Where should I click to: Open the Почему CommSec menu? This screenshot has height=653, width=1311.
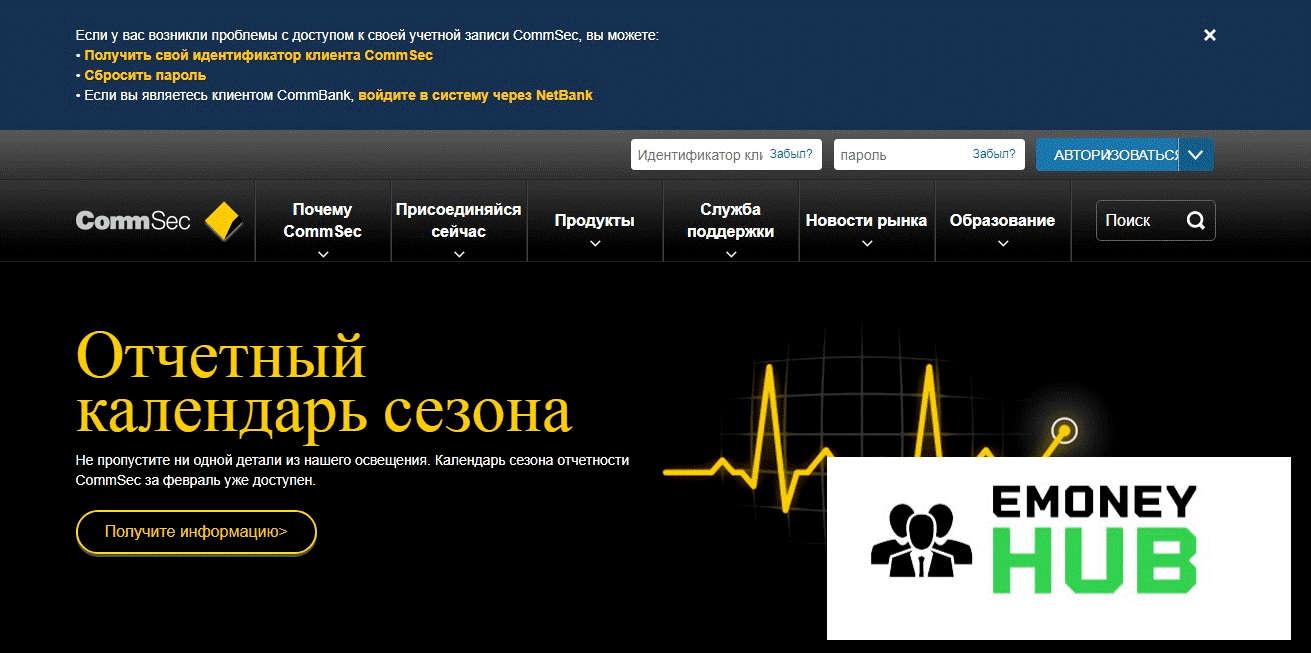pos(323,221)
